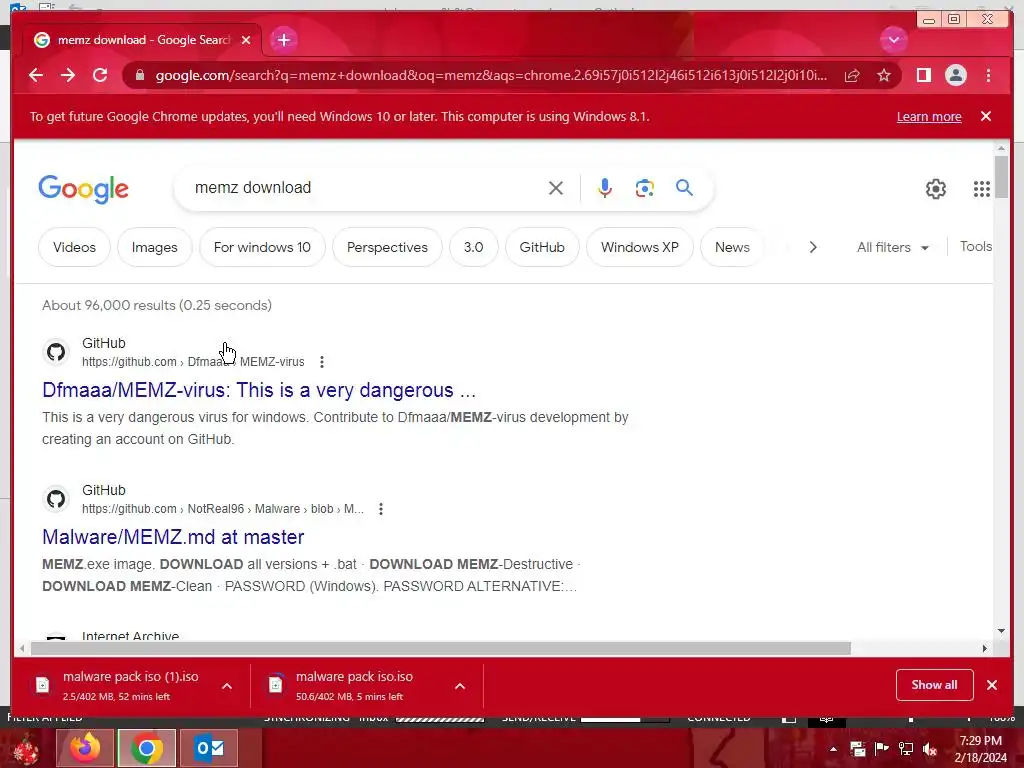Open the Learn more link

pyautogui.click(x=929, y=117)
